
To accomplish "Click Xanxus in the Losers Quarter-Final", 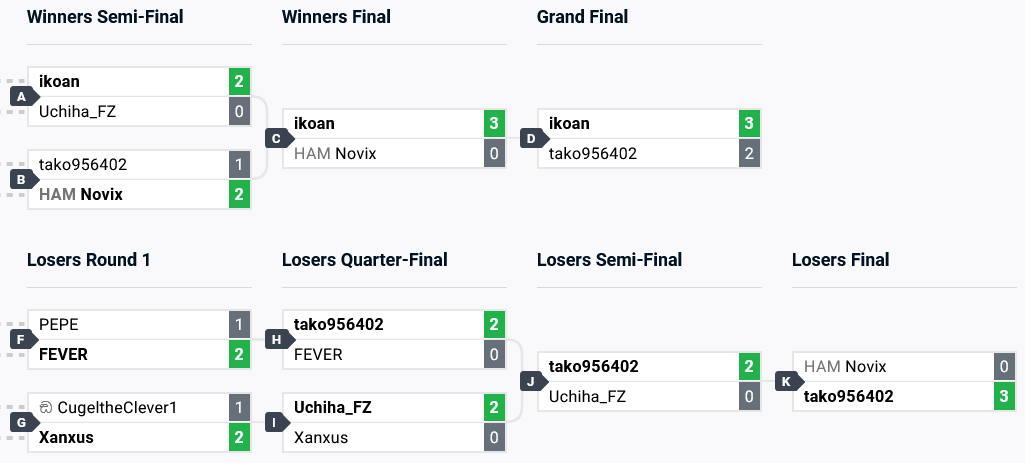I will click(x=321, y=437).
